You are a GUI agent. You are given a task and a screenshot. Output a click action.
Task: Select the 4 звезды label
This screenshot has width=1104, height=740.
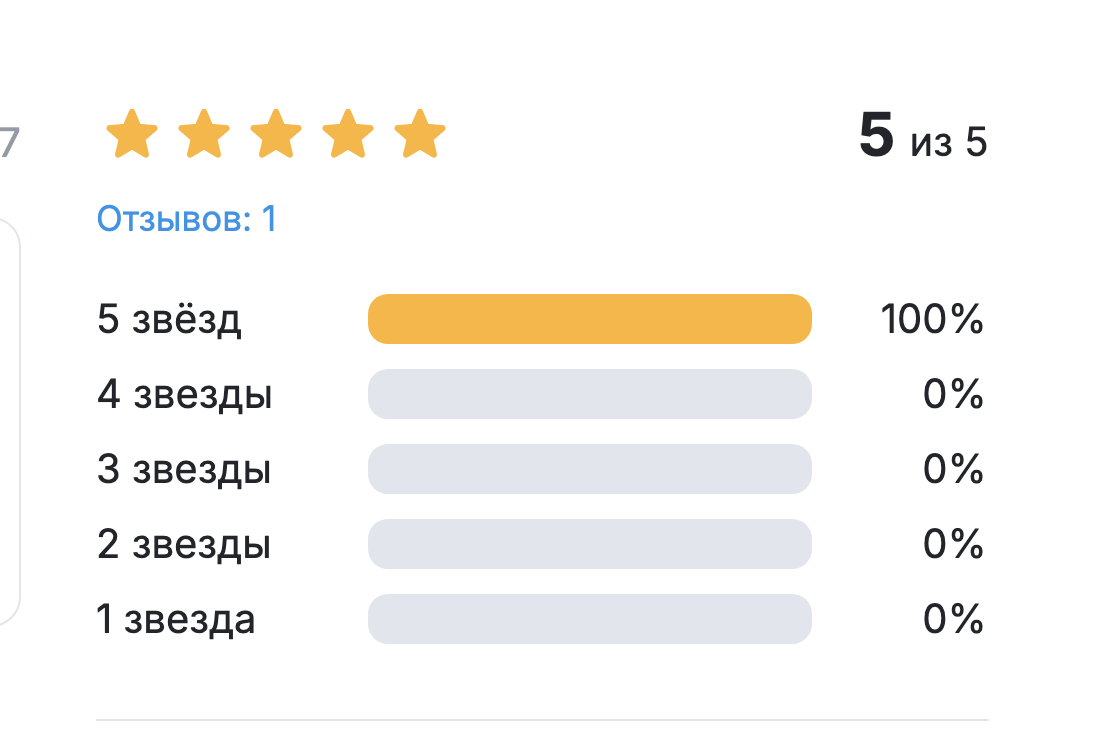(185, 395)
